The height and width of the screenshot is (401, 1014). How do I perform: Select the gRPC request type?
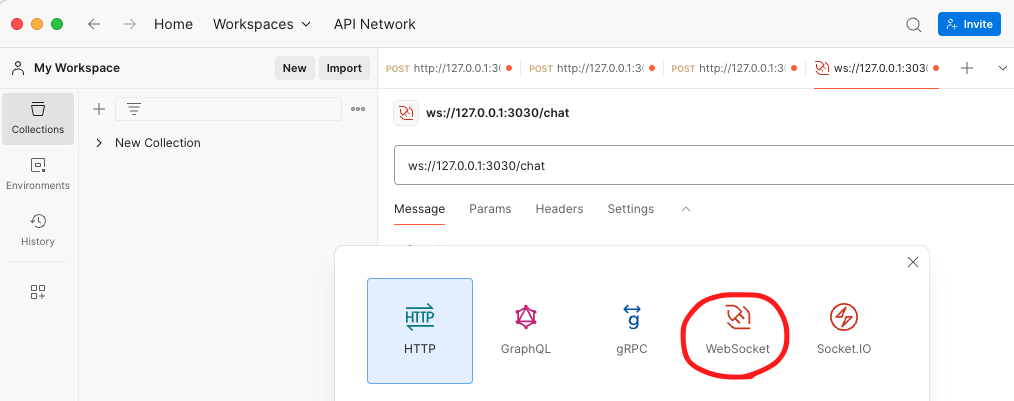pyautogui.click(x=632, y=331)
